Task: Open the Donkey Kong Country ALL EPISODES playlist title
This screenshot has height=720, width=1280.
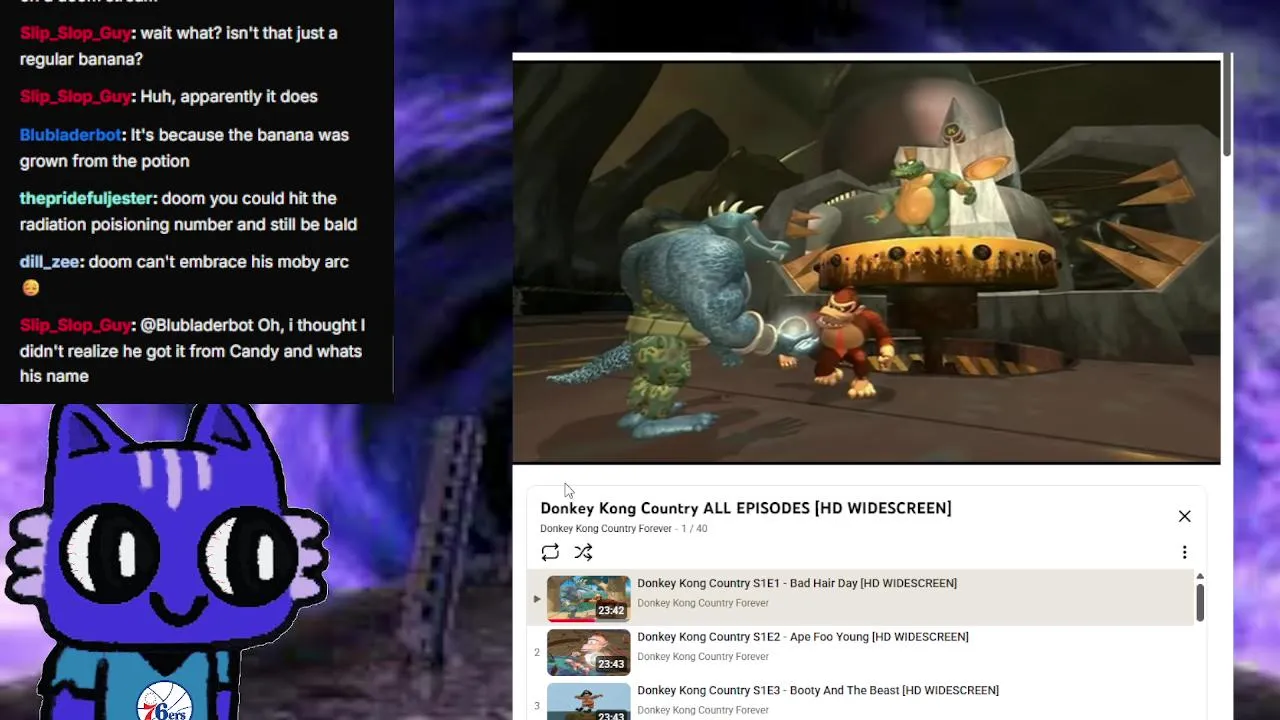Action: coord(746,508)
